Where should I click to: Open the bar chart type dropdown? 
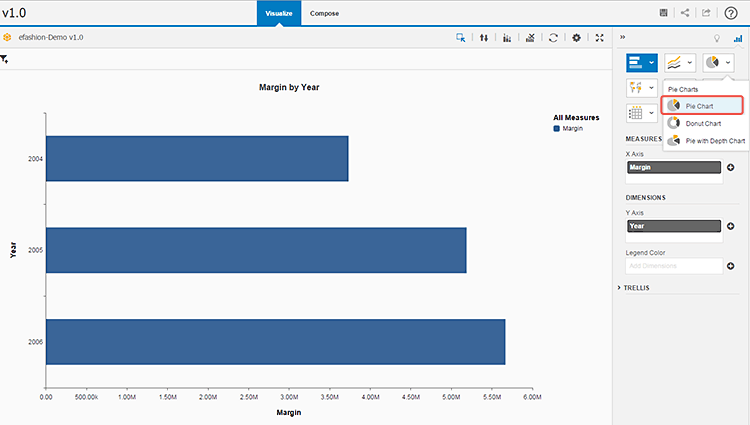(653, 62)
